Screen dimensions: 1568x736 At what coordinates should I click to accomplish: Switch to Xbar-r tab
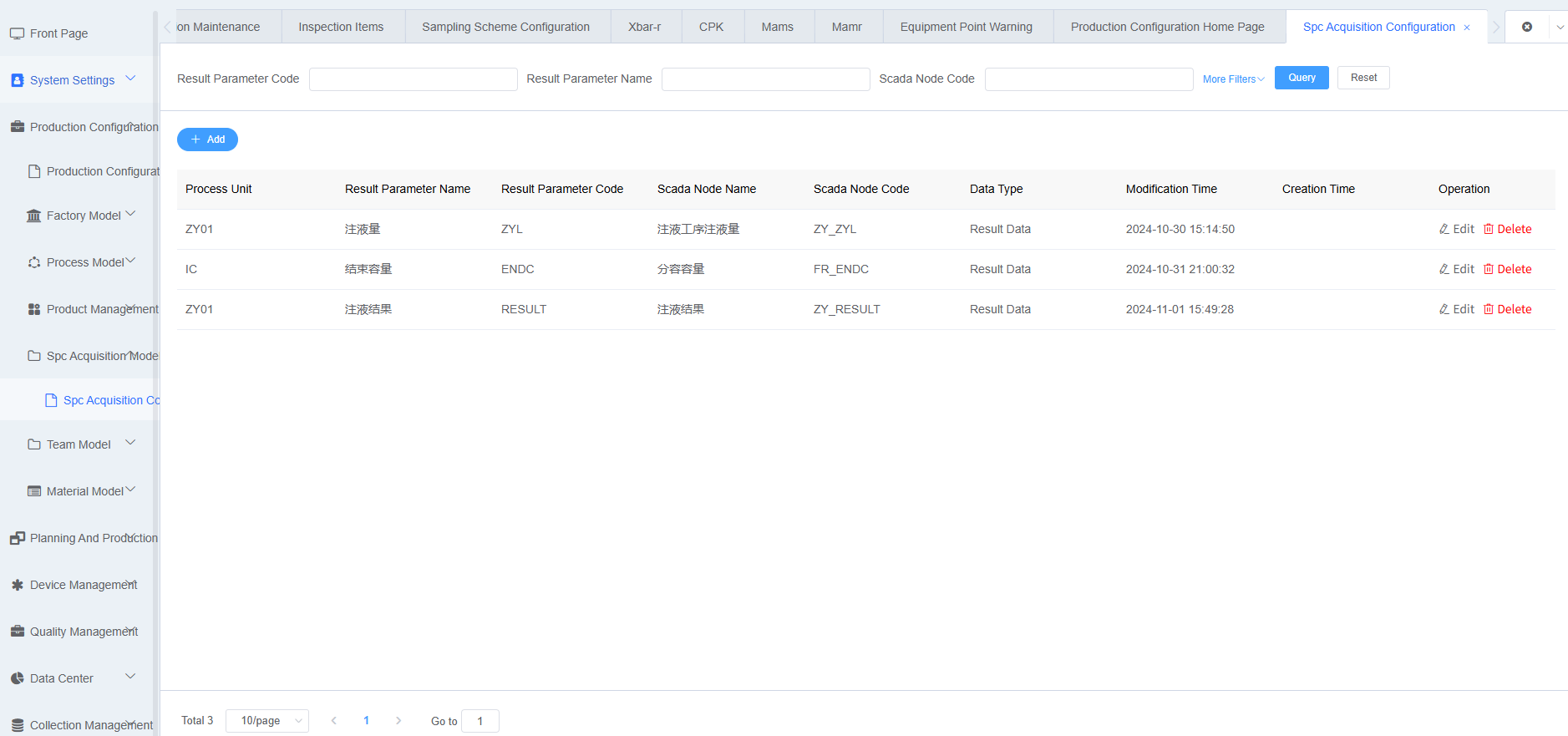[645, 27]
